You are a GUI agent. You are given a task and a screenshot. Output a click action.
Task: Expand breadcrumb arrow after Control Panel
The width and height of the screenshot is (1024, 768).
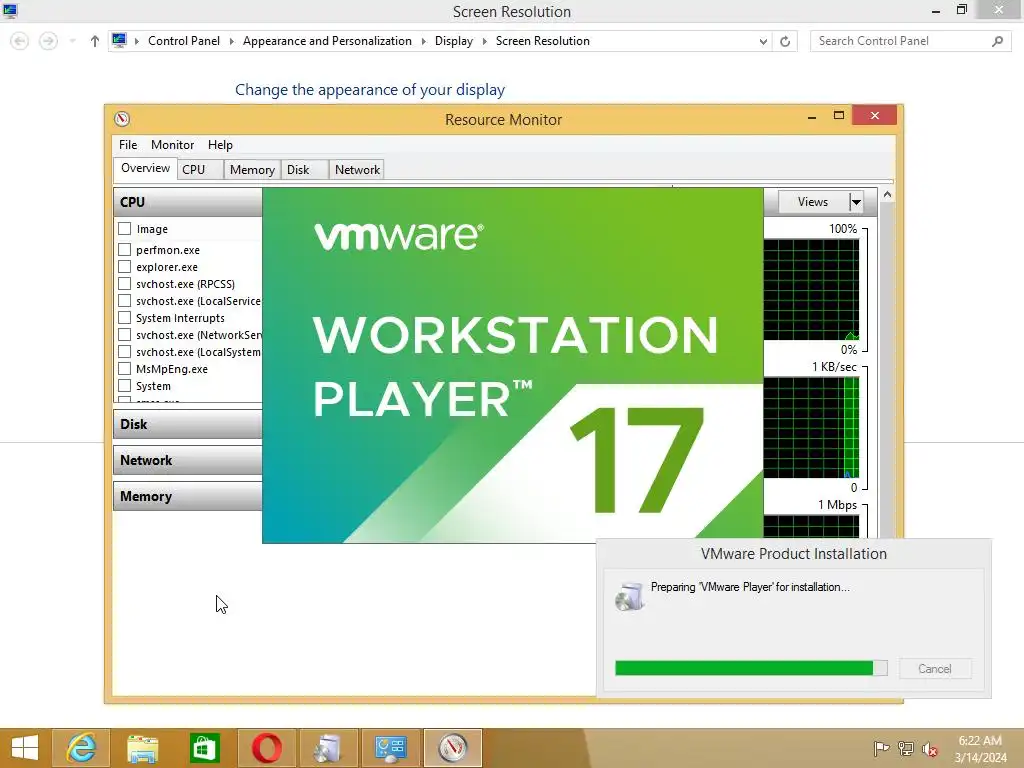pyautogui.click(x=231, y=41)
